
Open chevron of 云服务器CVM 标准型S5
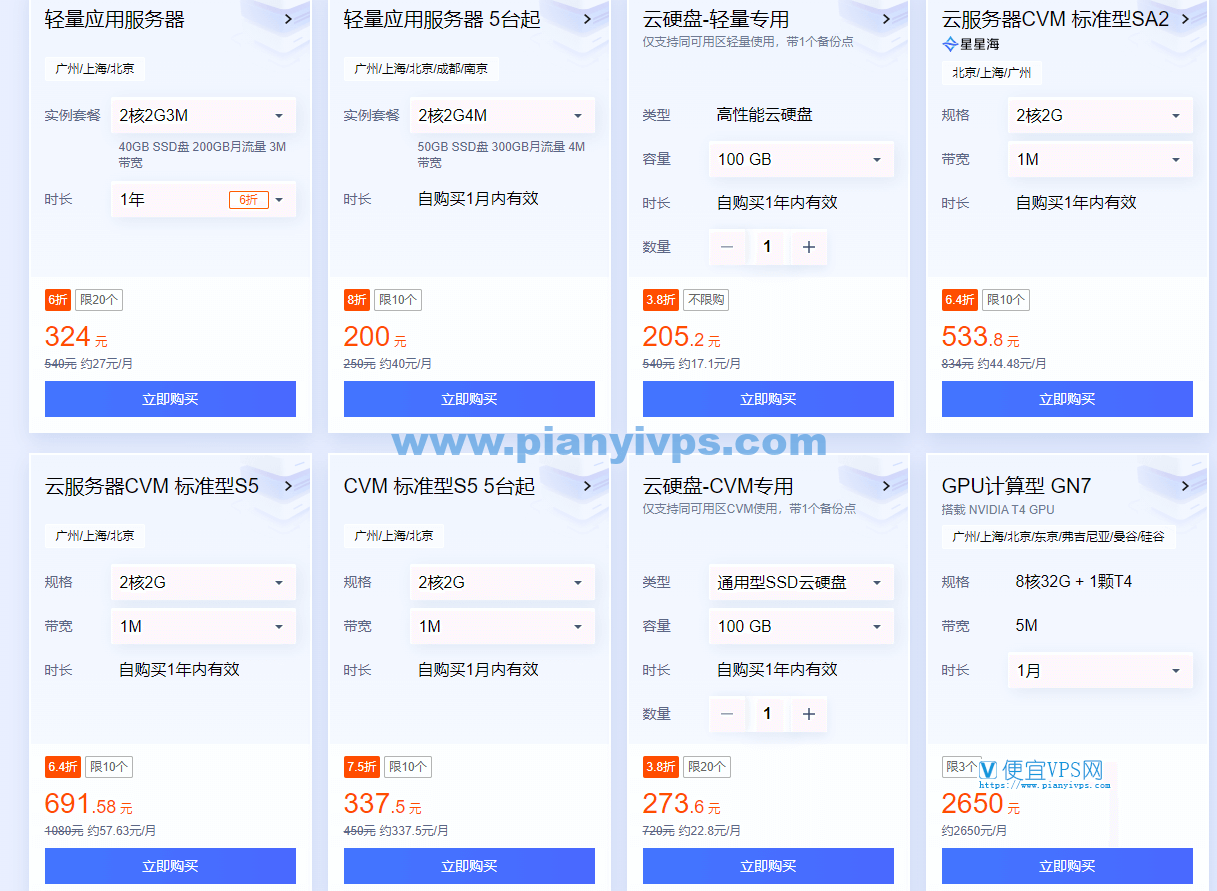click(x=288, y=486)
